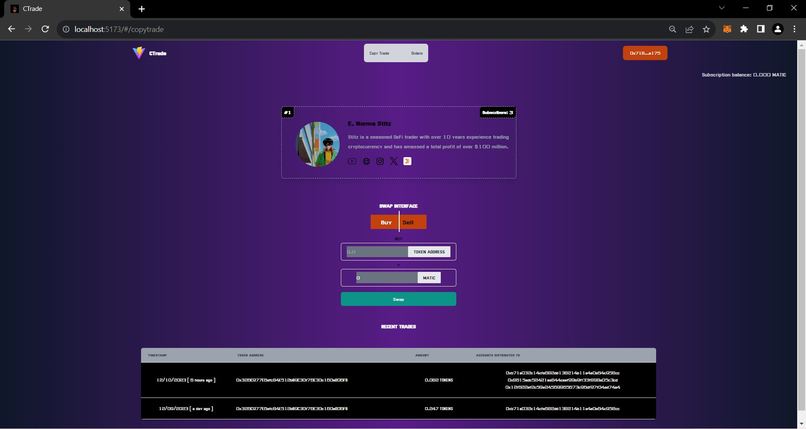Switch to the second tab beside Copy Trade
The width and height of the screenshot is (806, 429).
click(417, 53)
